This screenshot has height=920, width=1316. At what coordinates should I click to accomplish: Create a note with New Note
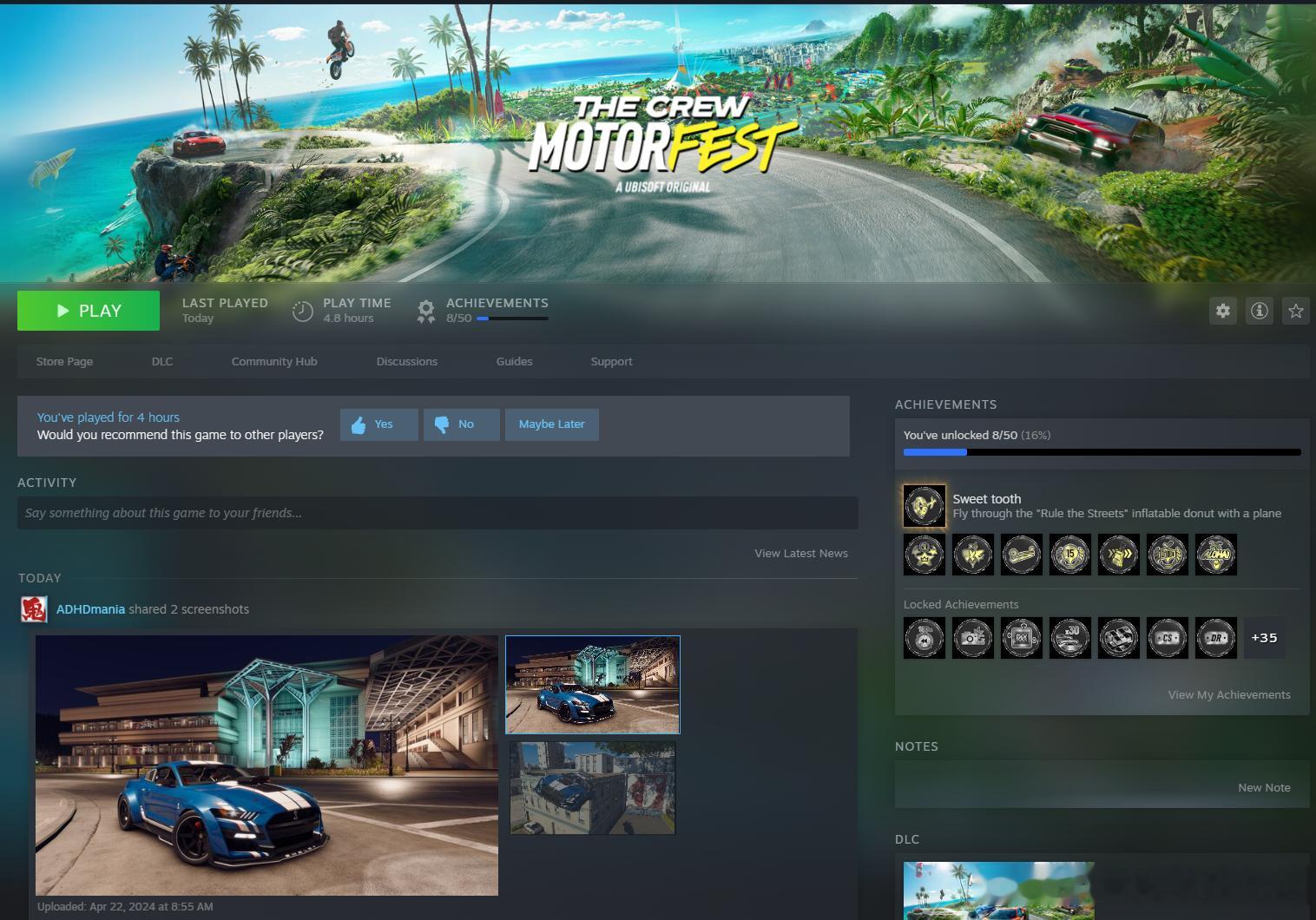click(x=1264, y=787)
